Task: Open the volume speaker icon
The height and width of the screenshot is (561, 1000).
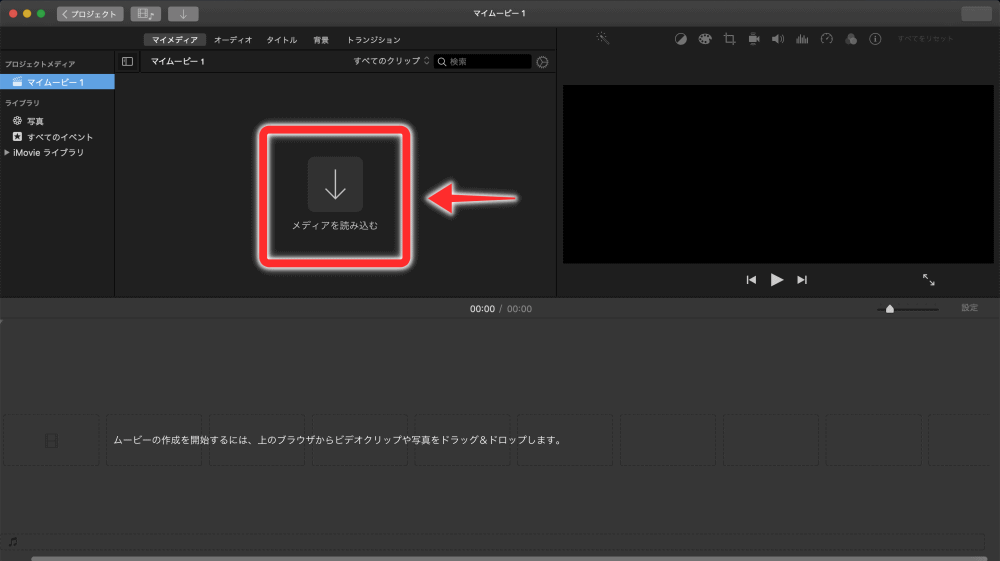Action: [x=778, y=39]
